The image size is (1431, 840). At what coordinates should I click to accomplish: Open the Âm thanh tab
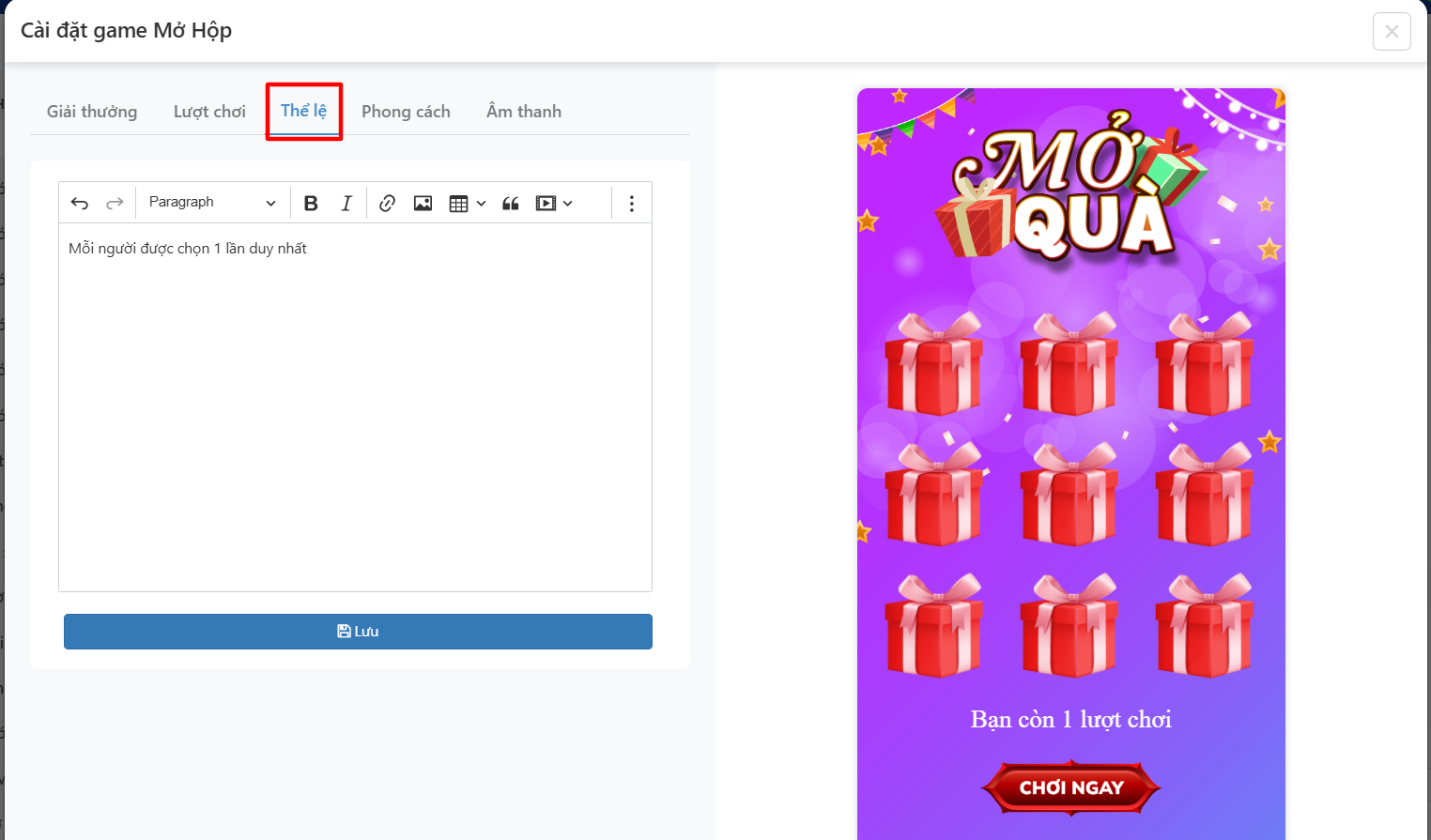(523, 111)
